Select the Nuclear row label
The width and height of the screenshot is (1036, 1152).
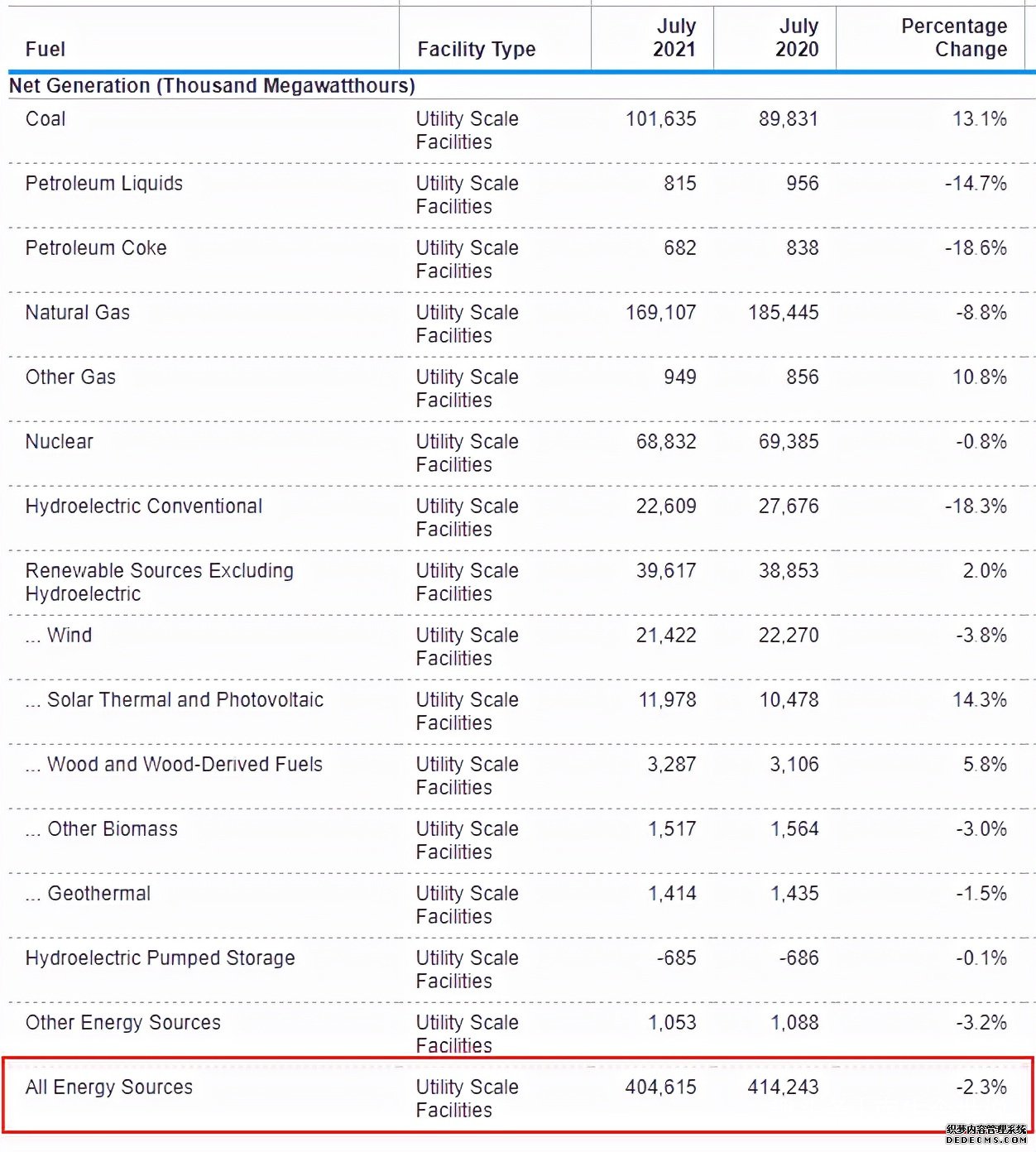pyautogui.click(x=60, y=442)
